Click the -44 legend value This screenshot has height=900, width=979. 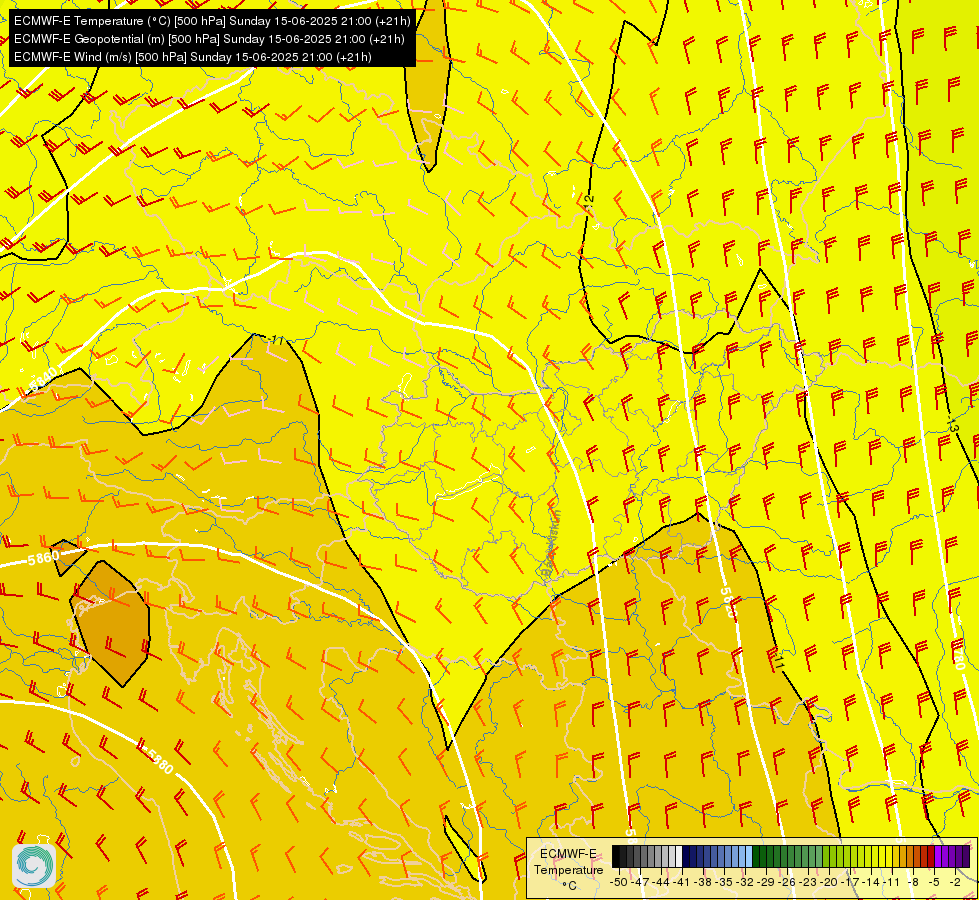point(661,882)
